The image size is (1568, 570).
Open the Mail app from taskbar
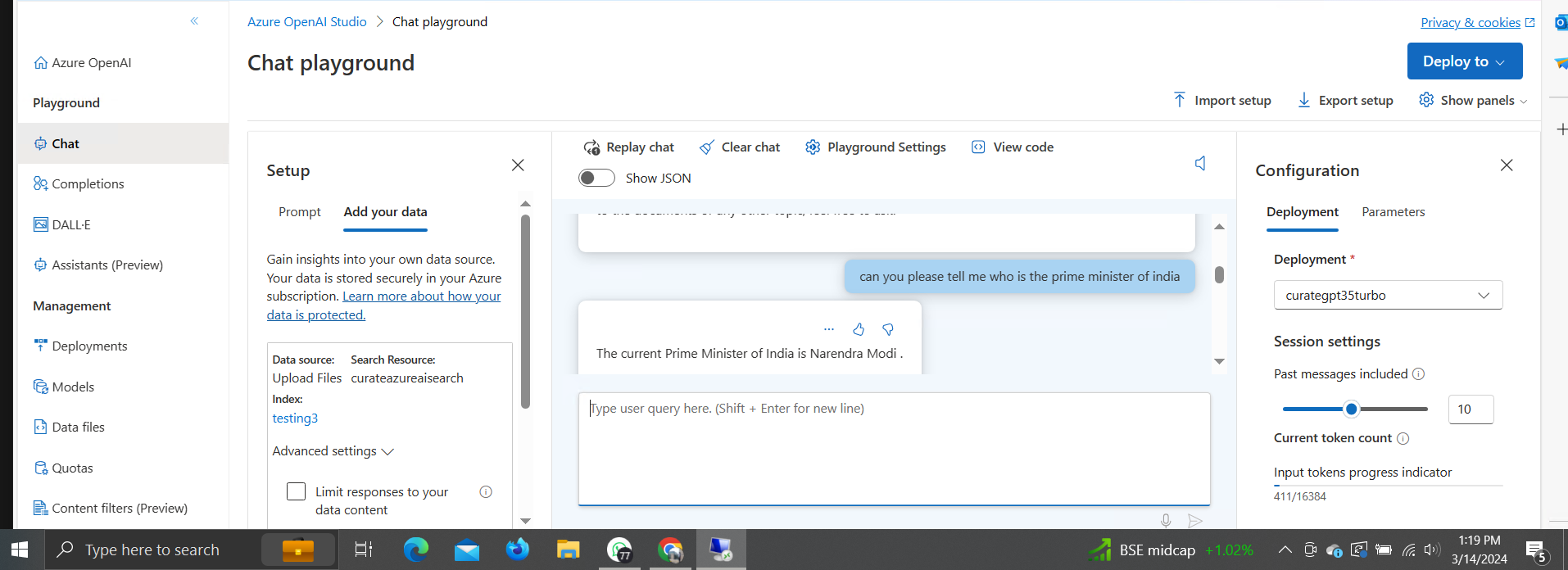click(x=467, y=550)
